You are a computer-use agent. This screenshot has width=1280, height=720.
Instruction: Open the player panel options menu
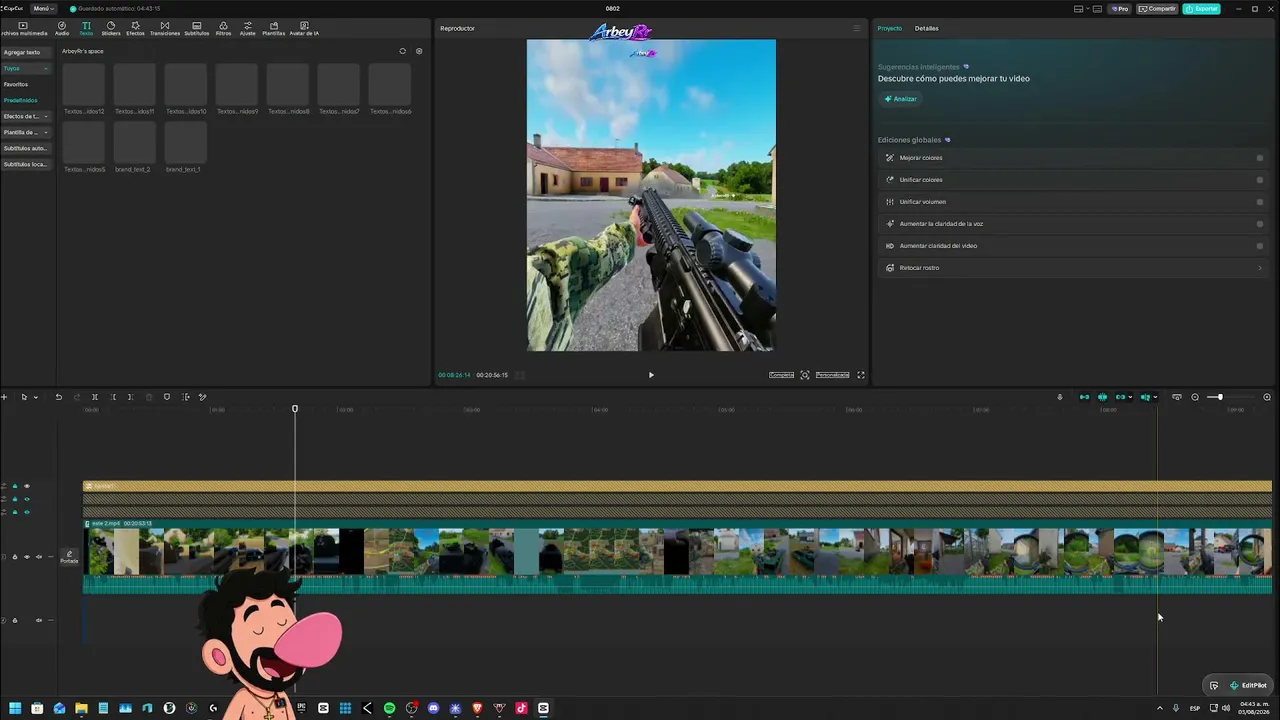click(x=856, y=28)
